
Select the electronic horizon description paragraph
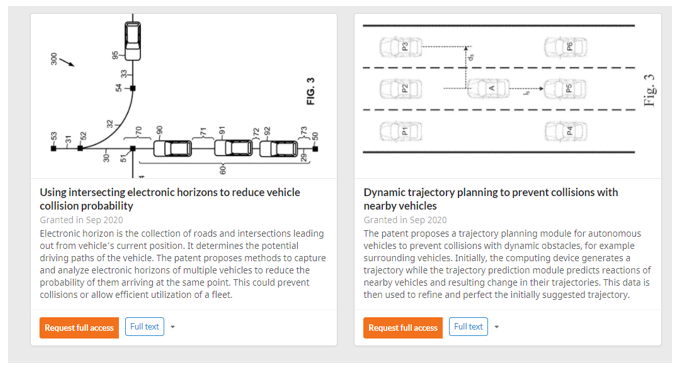(183, 264)
